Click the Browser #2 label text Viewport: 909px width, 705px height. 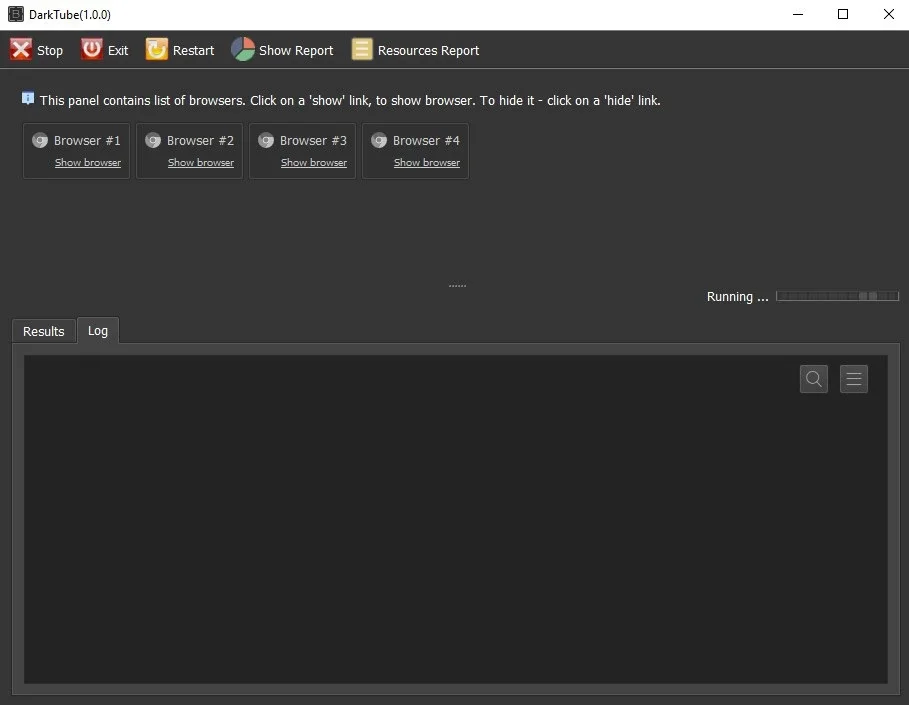[x=201, y=140]
